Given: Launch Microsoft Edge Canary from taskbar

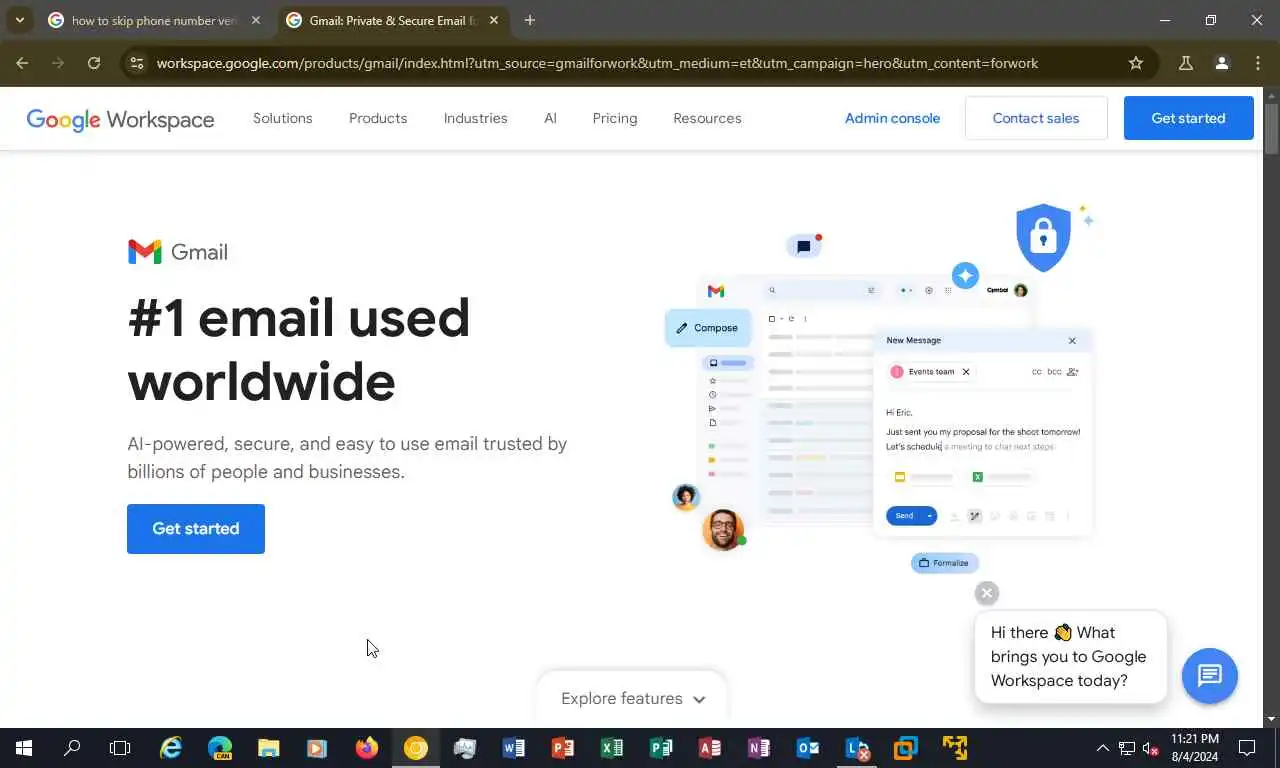Looking at the screenshot, I should (220, 748).
